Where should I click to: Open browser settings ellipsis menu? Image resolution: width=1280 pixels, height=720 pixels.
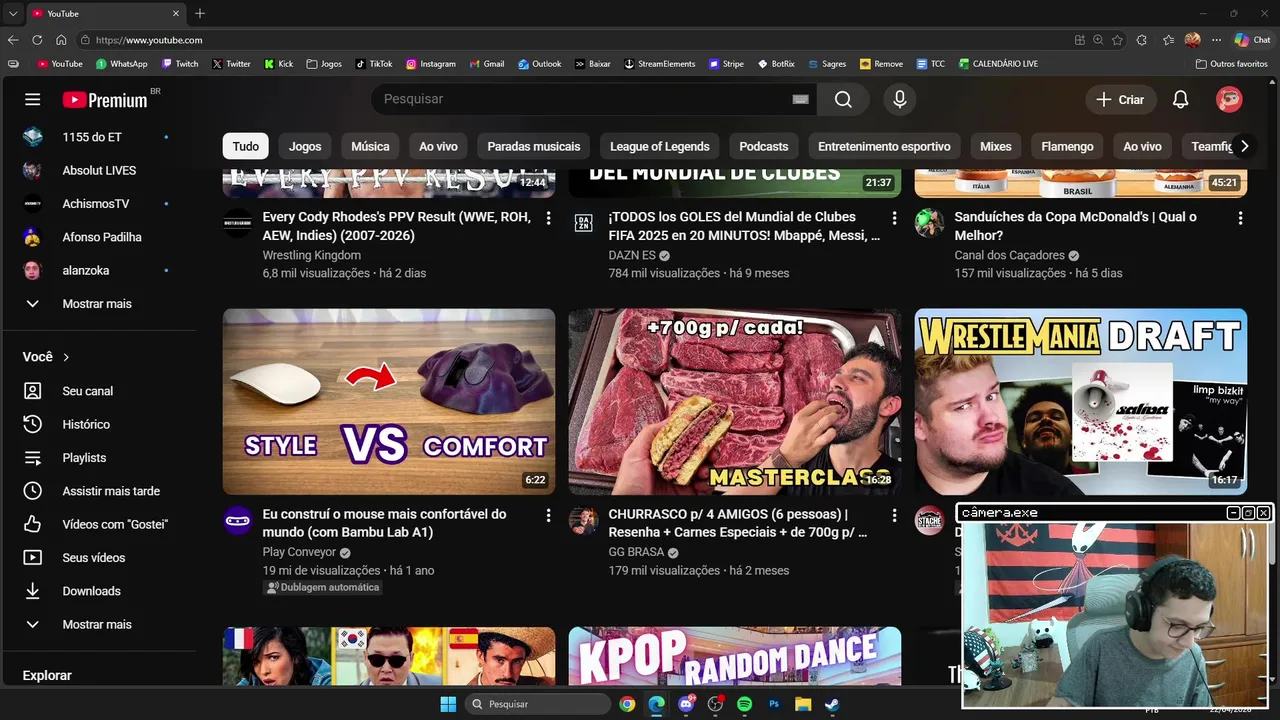[x=1217, y=40]
